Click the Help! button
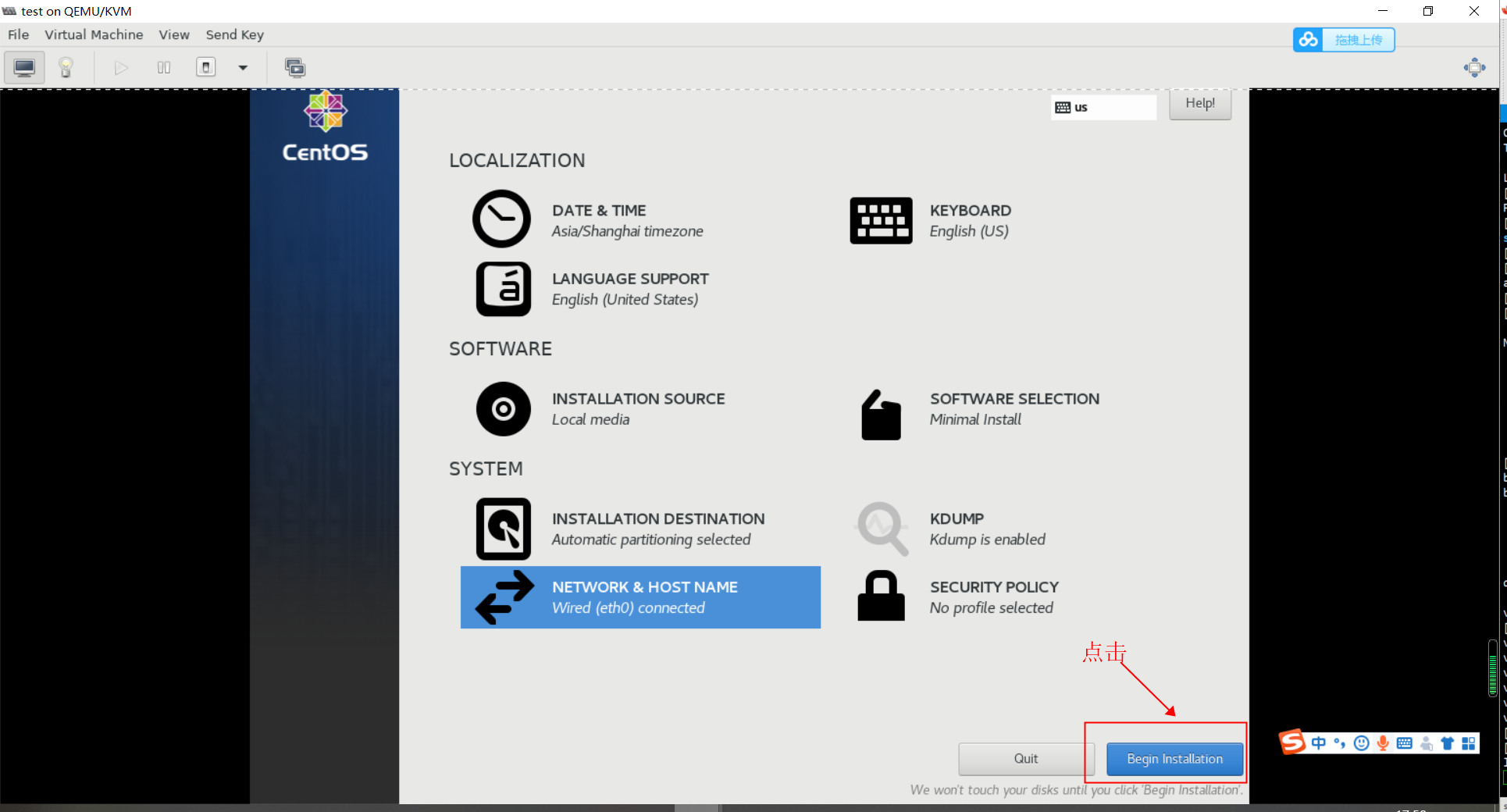The height and width of the screenshot is (812, 1507). [1200, 104]
